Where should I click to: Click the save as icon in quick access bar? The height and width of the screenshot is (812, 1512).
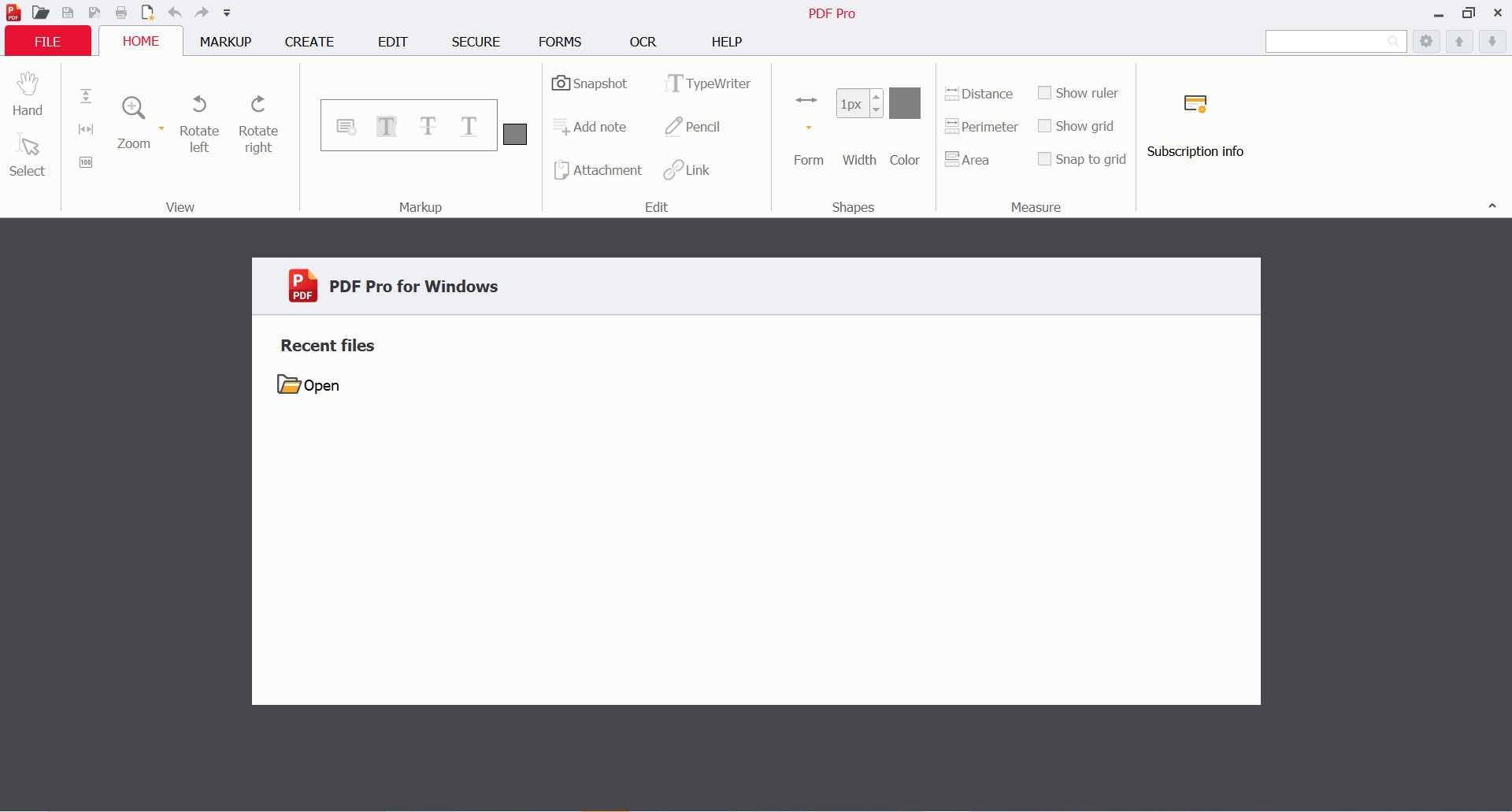tap(94, 13)
